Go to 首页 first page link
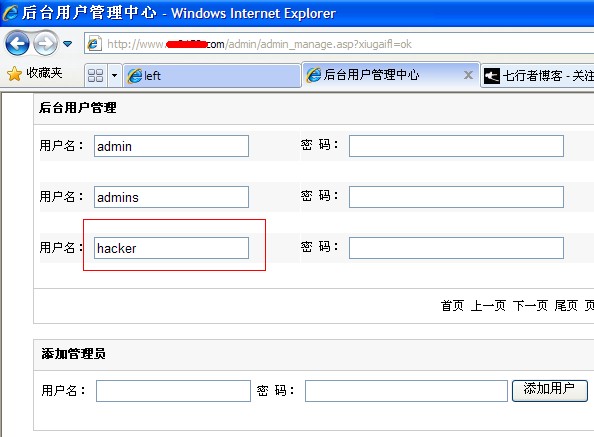This screenshot has height=437, width=594. coord(452,305)
